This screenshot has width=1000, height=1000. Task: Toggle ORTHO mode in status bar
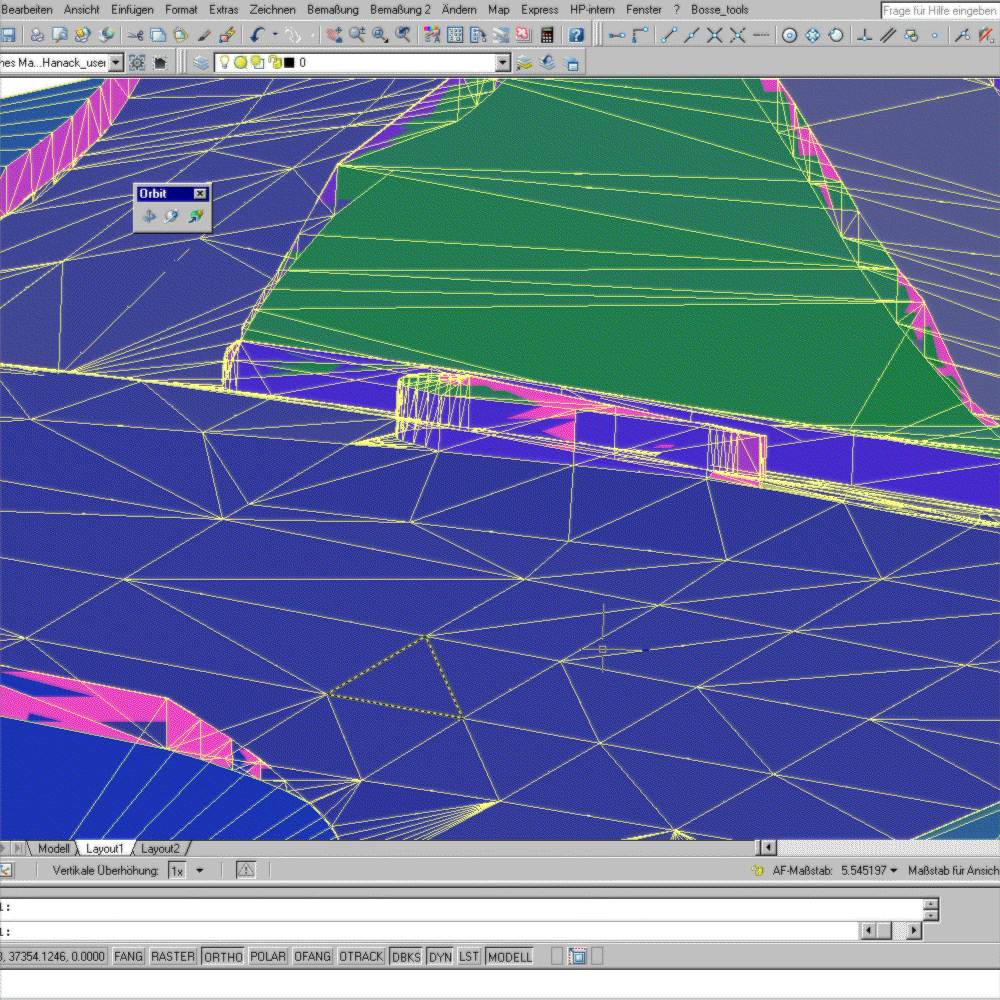(x=223, y=957)
